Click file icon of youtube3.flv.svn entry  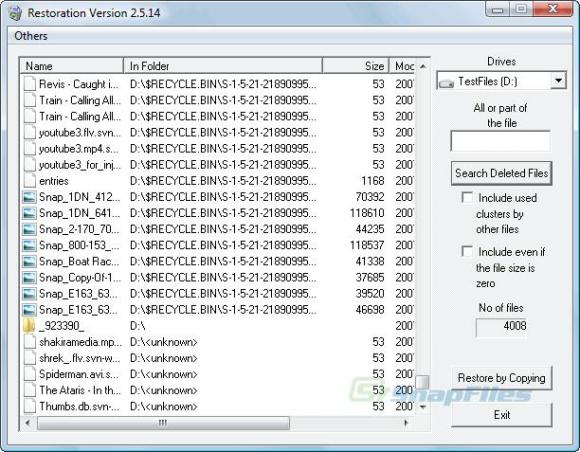coord(29,132)
